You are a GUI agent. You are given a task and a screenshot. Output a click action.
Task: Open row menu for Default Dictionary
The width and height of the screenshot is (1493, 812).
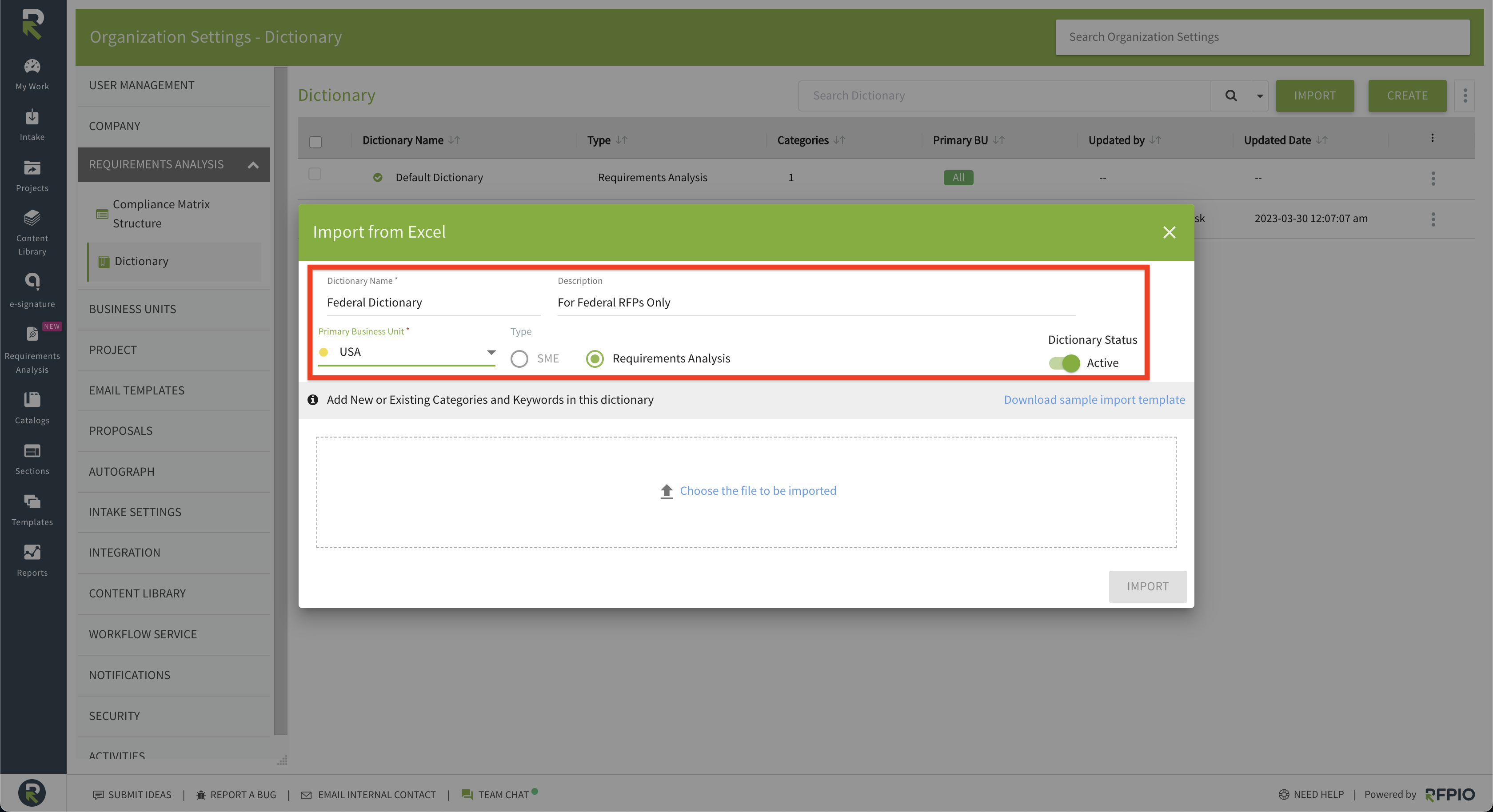click(x=1433, y=178)
